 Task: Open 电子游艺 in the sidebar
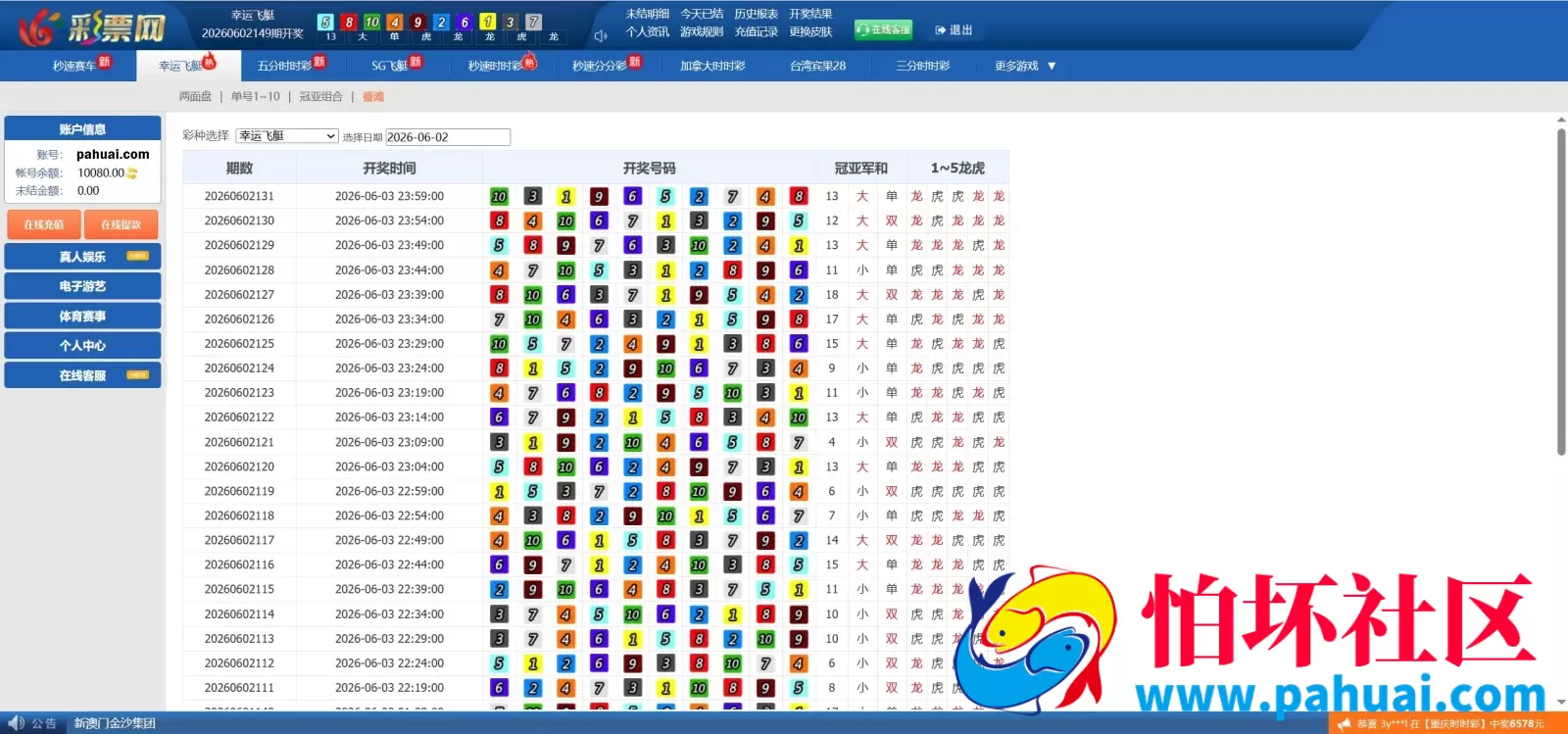coord(82,286)
